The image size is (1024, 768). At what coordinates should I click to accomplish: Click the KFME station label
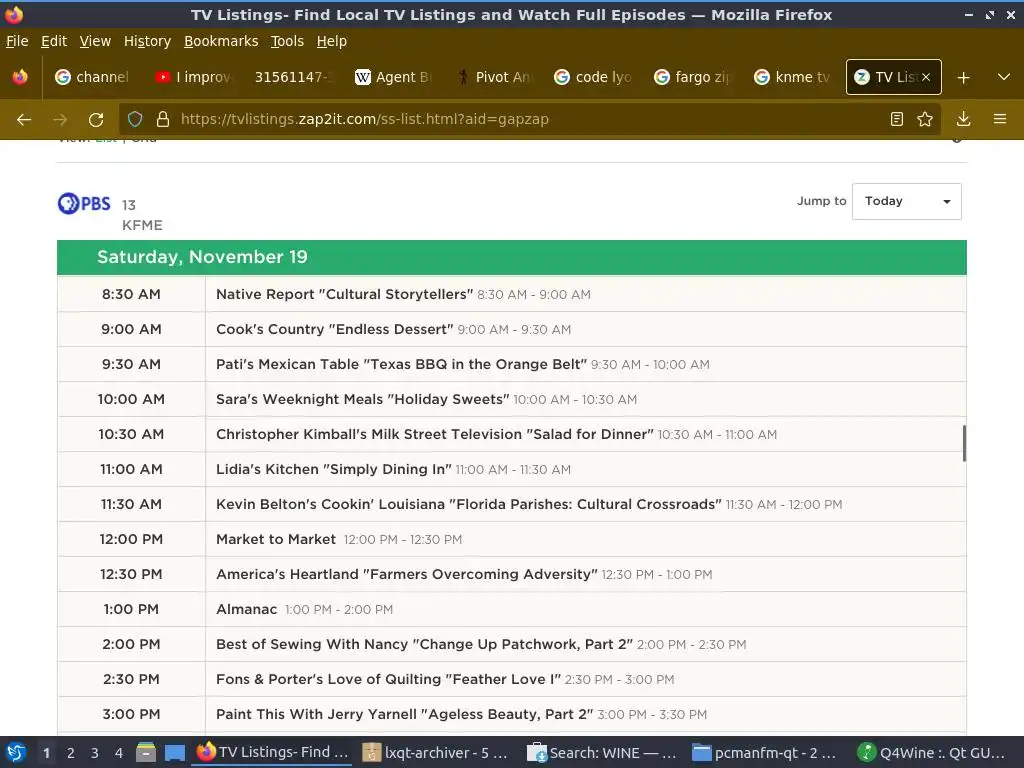click(142, 225)
